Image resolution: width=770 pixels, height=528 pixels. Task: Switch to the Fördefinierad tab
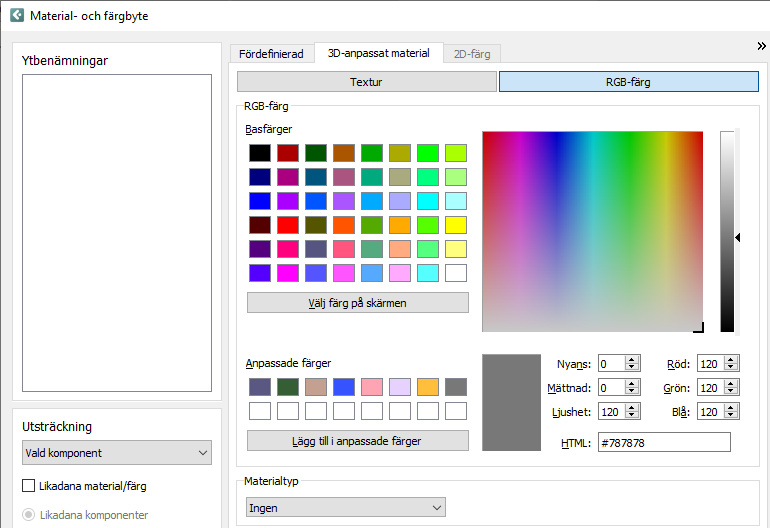pos(271,54)
